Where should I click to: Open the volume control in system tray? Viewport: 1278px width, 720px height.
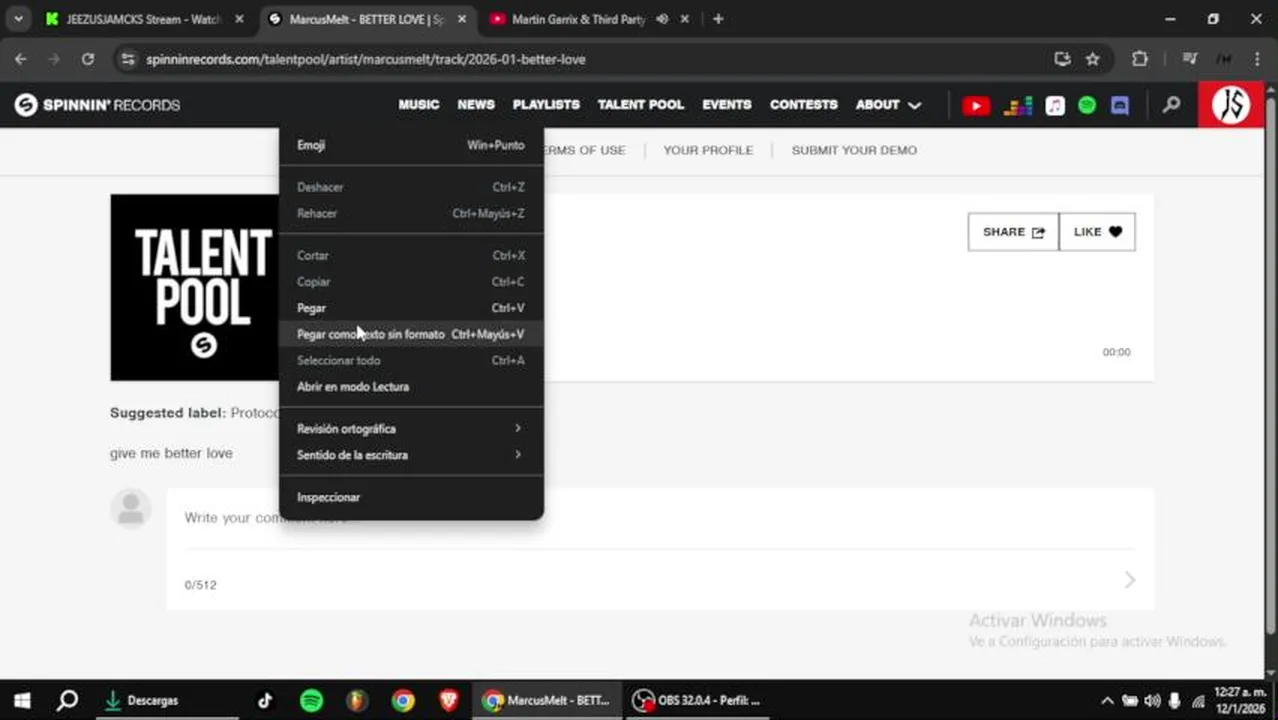coord(1152,701)
